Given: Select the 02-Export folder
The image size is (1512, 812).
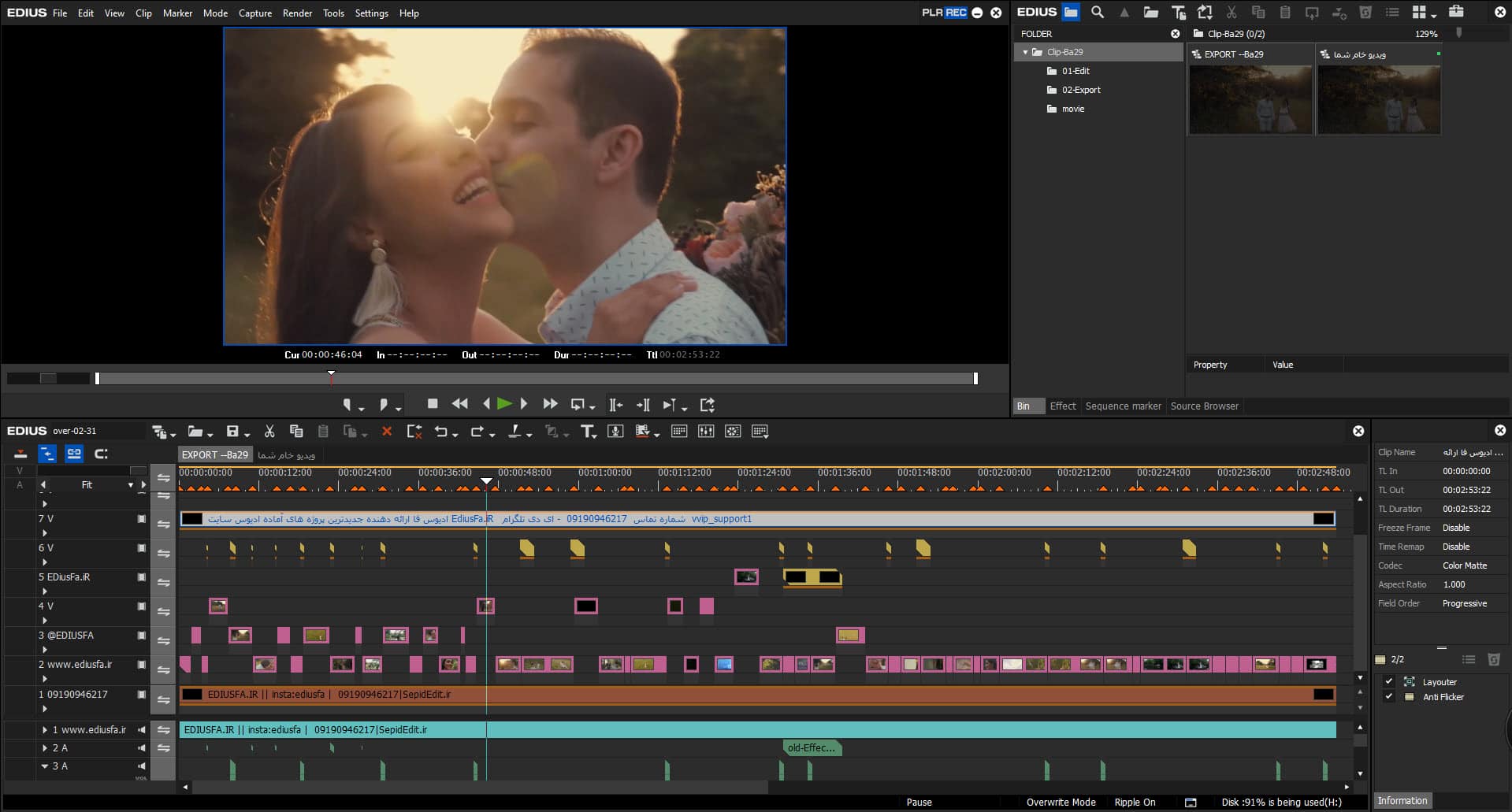Looking at the screenshot, I should 1073,90.
